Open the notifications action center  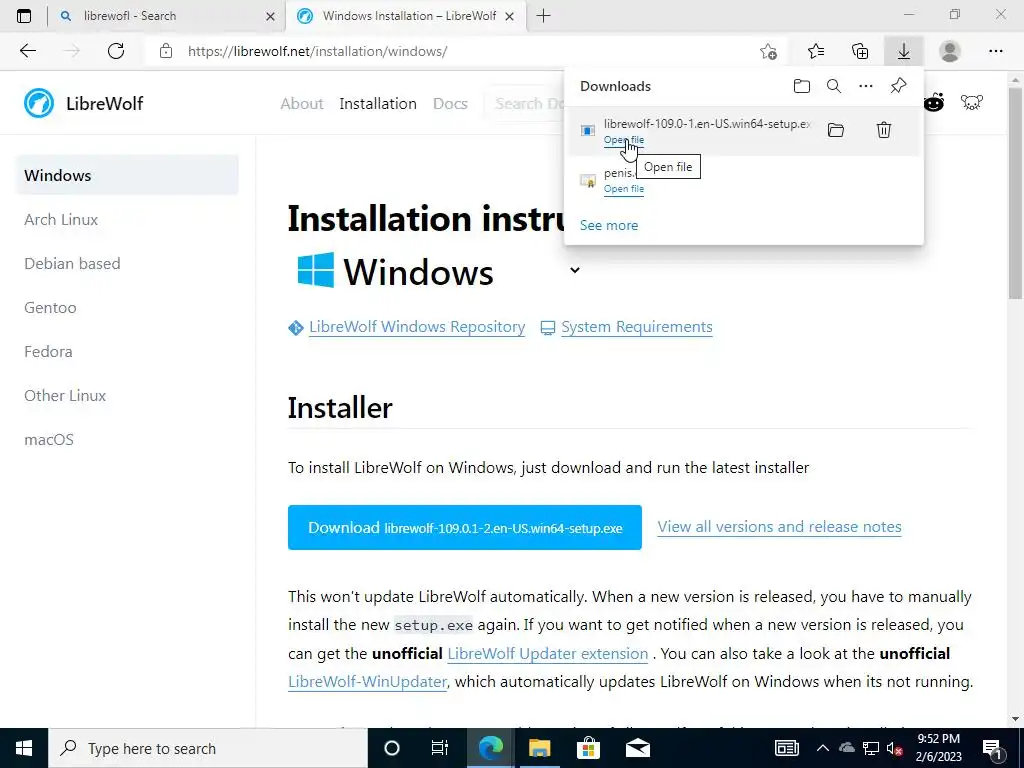(x=992, y=749)
